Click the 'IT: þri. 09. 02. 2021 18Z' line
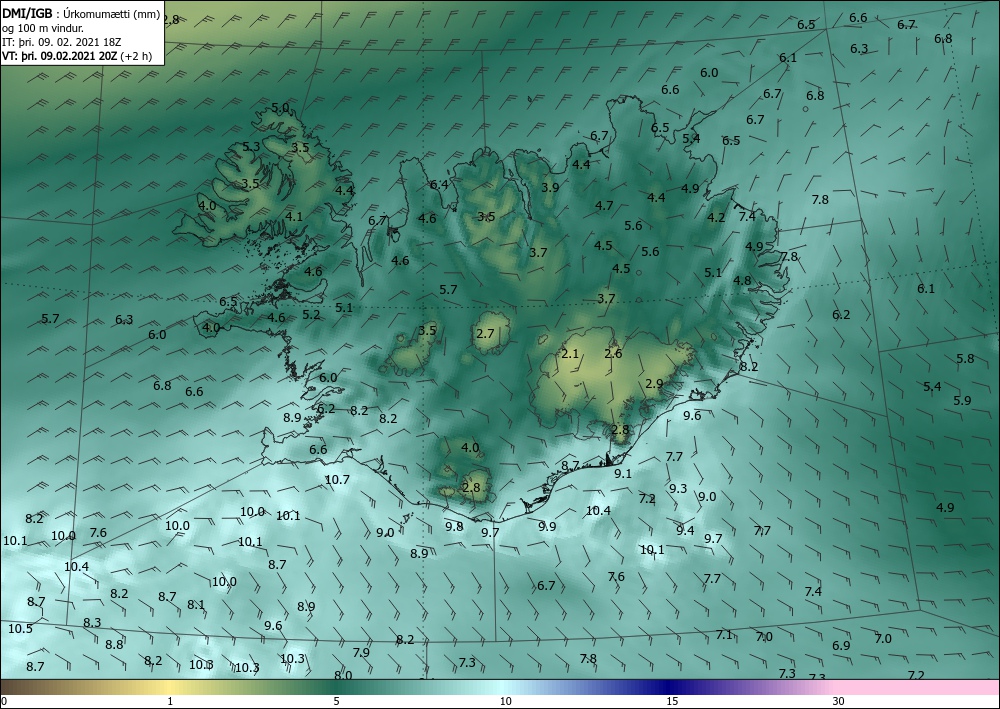Viewport: 1000px width, 709px height. [x=61, y=42]
